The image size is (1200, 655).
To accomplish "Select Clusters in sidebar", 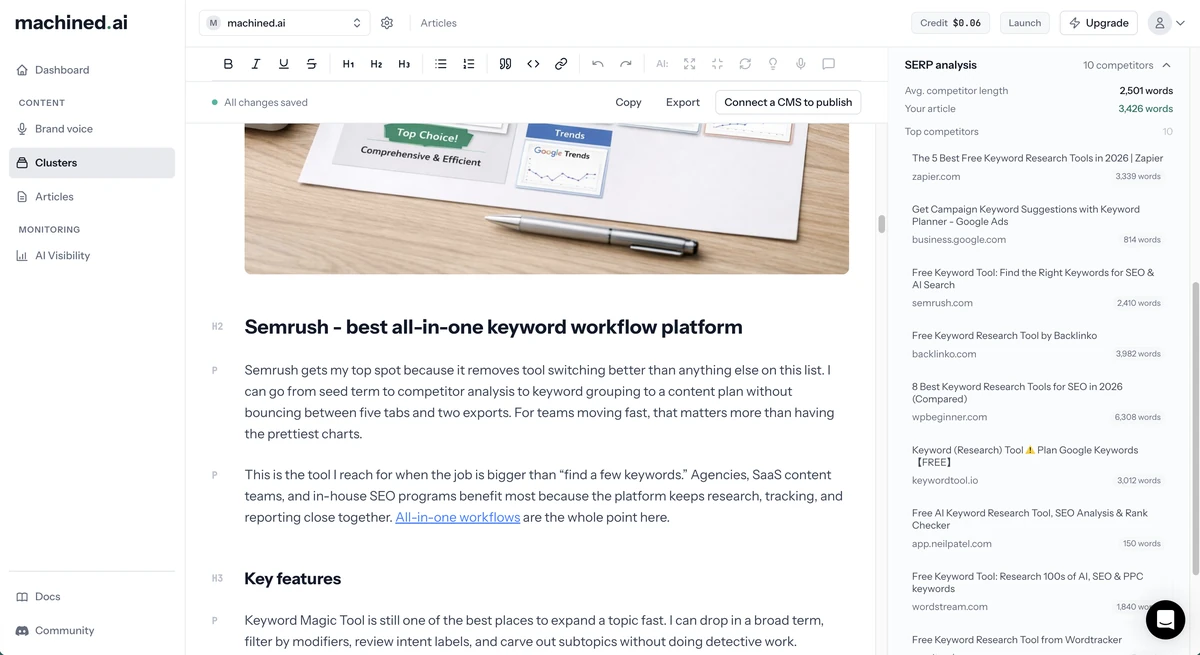I will (x=92, y=163).
